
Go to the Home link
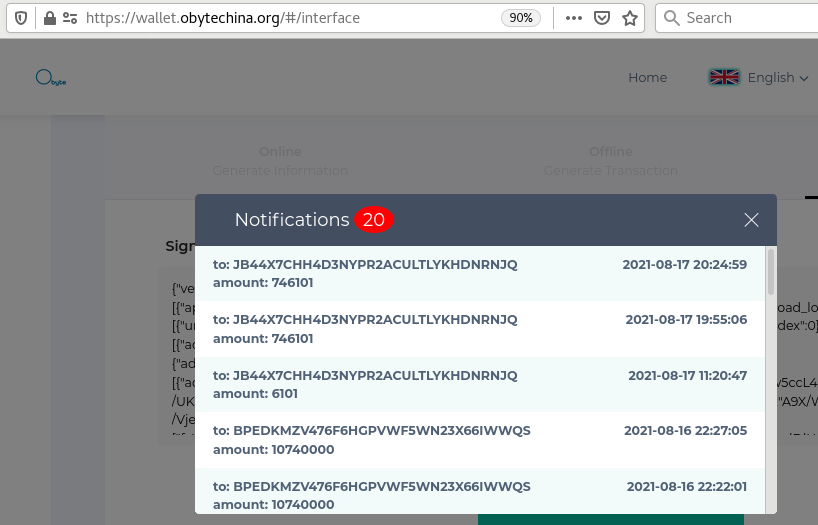pos(647,77)
